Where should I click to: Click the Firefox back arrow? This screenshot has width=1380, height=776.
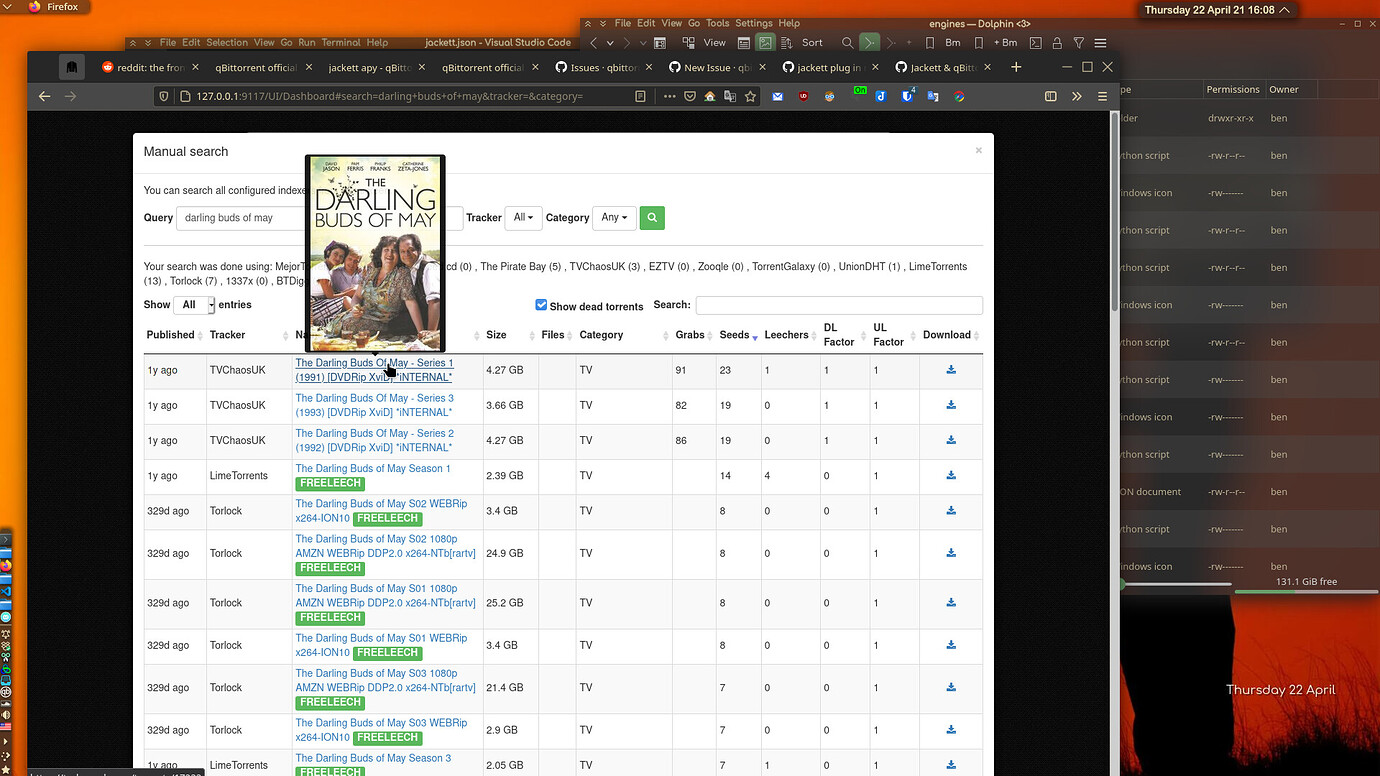click(44, 96)
